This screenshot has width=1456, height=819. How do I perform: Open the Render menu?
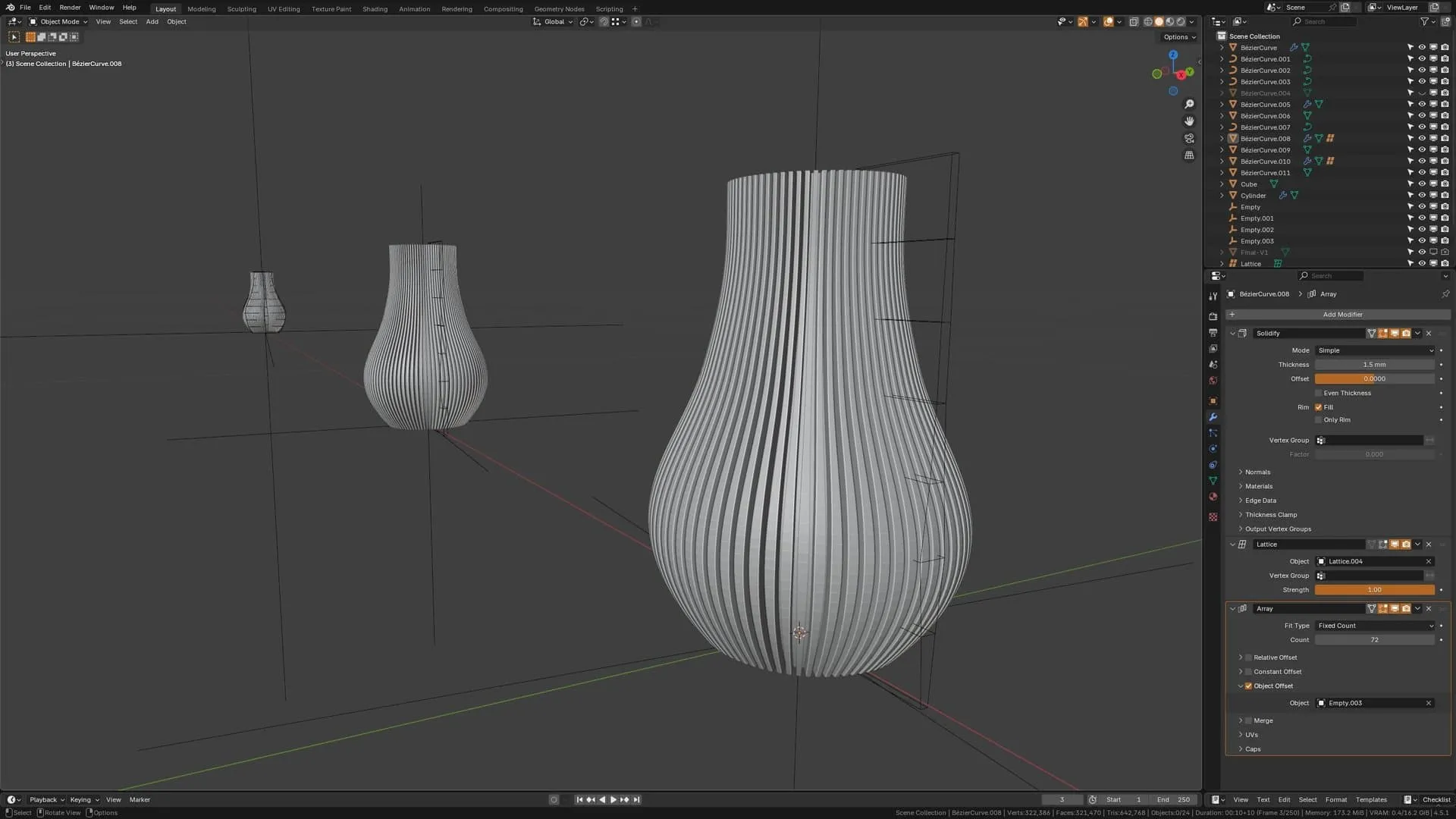[70, 8]
